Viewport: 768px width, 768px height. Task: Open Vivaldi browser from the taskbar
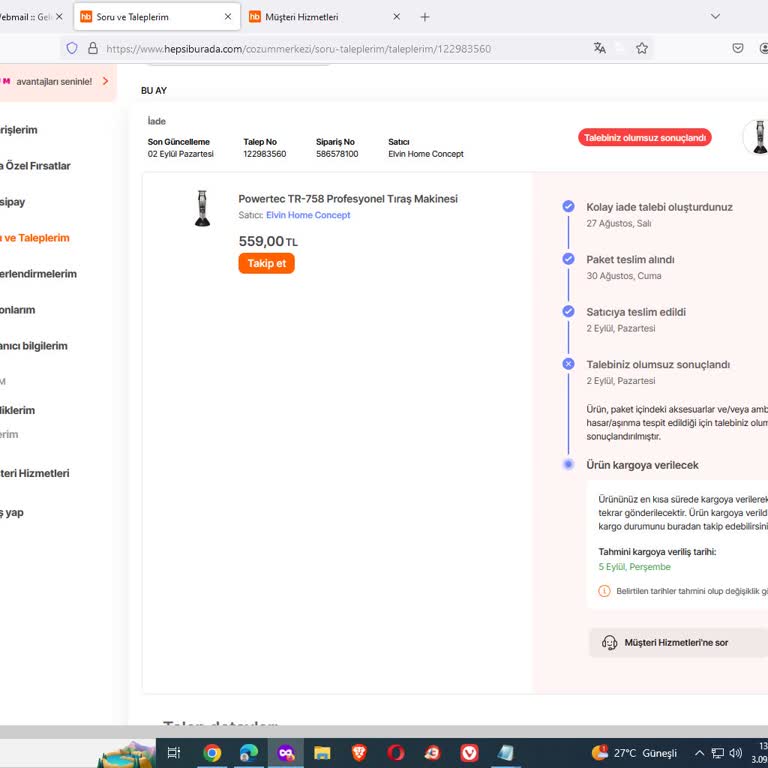click(469, 753)
